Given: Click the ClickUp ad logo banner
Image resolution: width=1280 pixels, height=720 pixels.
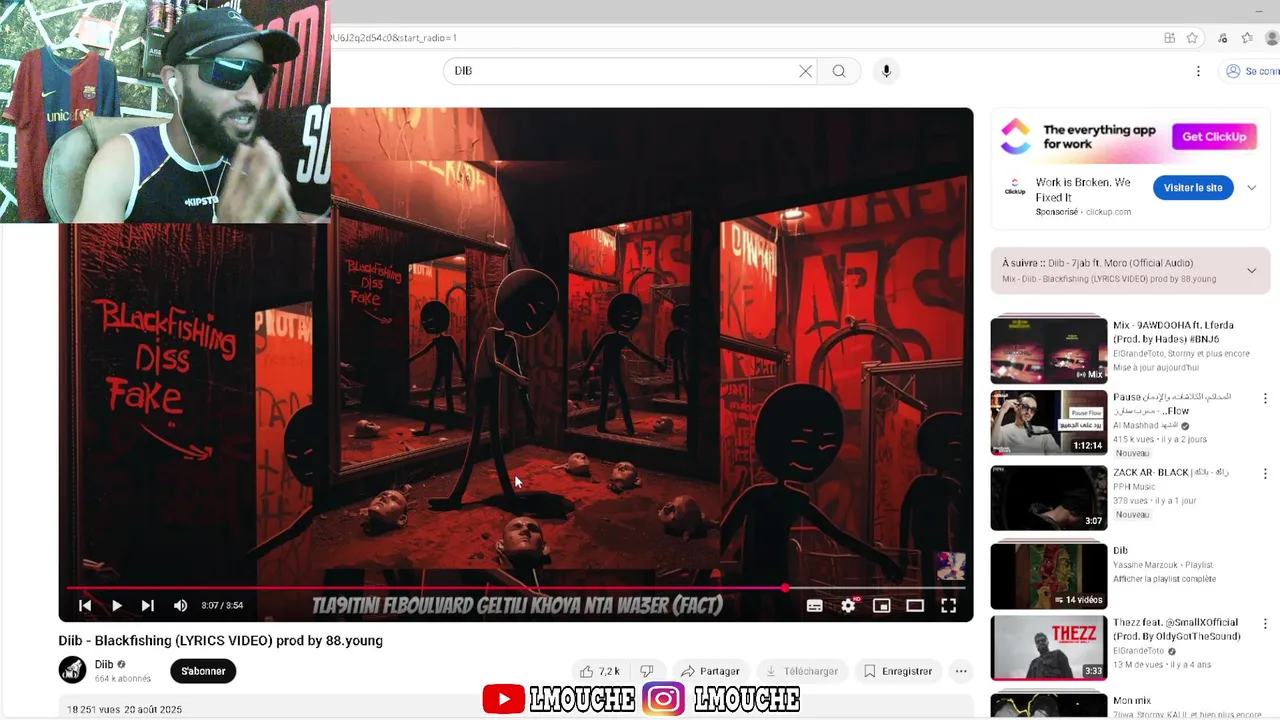Looking at the screenshot, I should pyautogui.click(x=1130, y=137).
